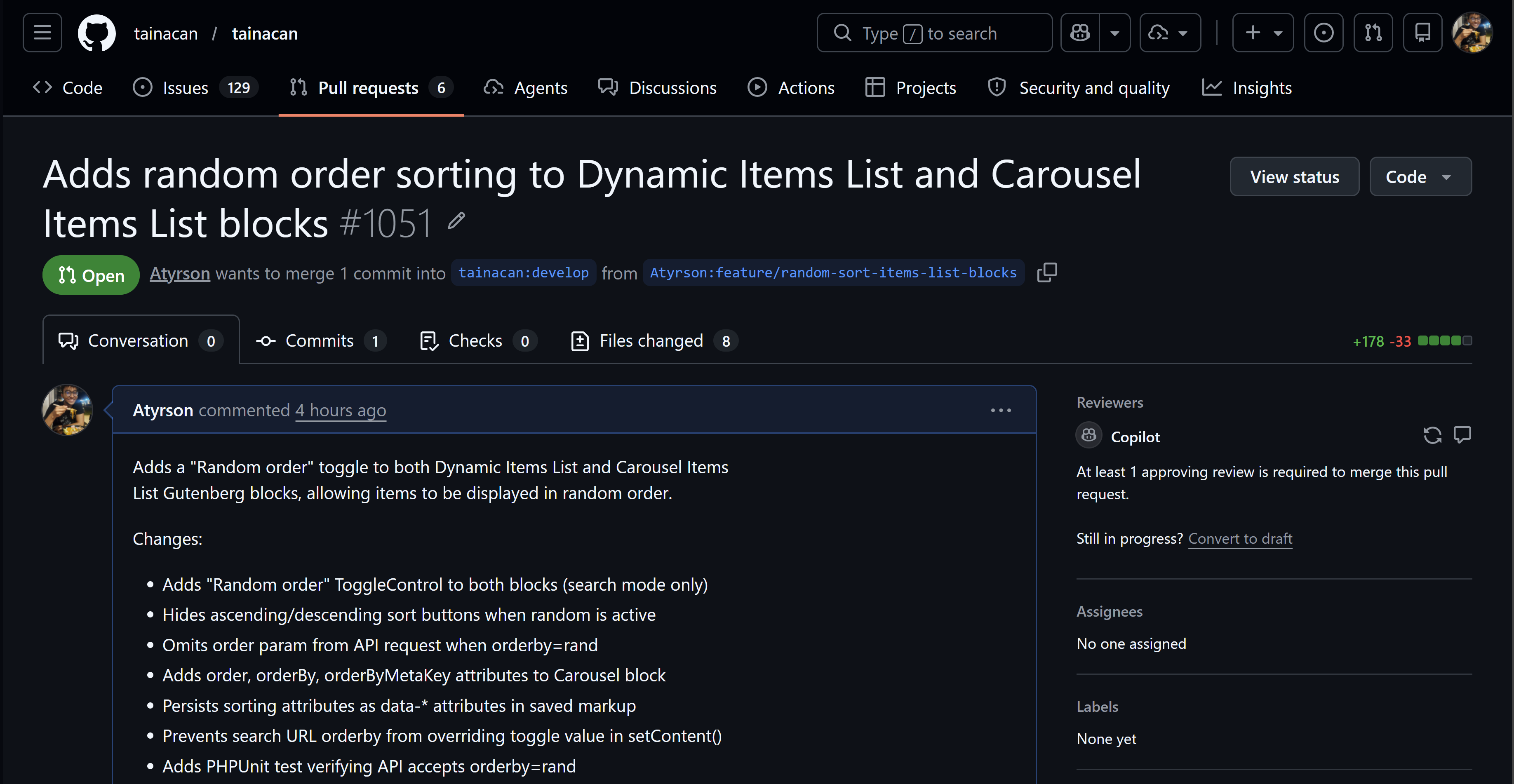Click the Reviewers section heading

(1110, 402)
